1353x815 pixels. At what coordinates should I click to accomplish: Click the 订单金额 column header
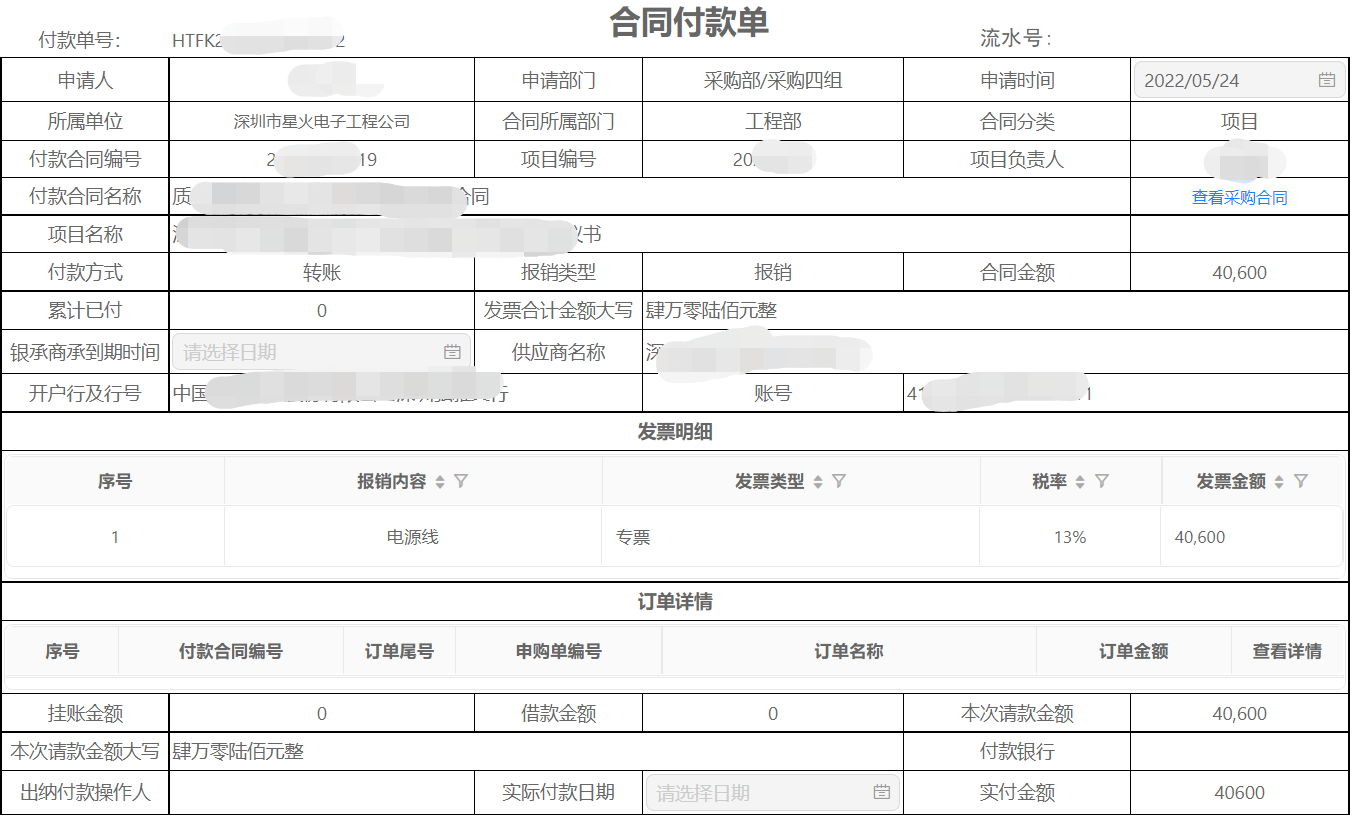[1133, 651]
